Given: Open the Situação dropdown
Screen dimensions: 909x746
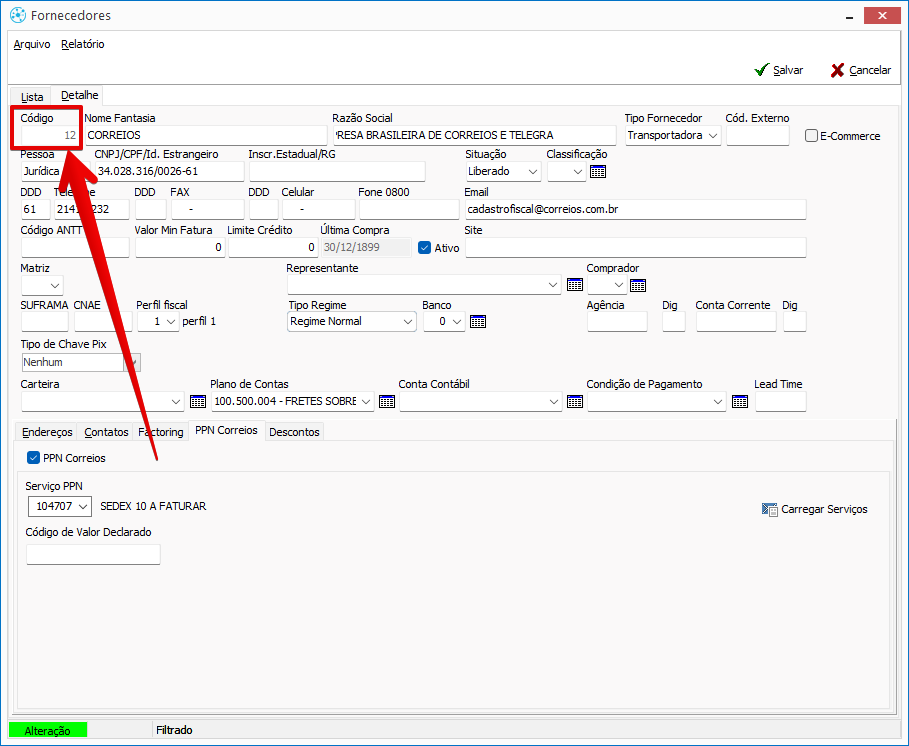Looking at the screenshot, I should (533, 172).
